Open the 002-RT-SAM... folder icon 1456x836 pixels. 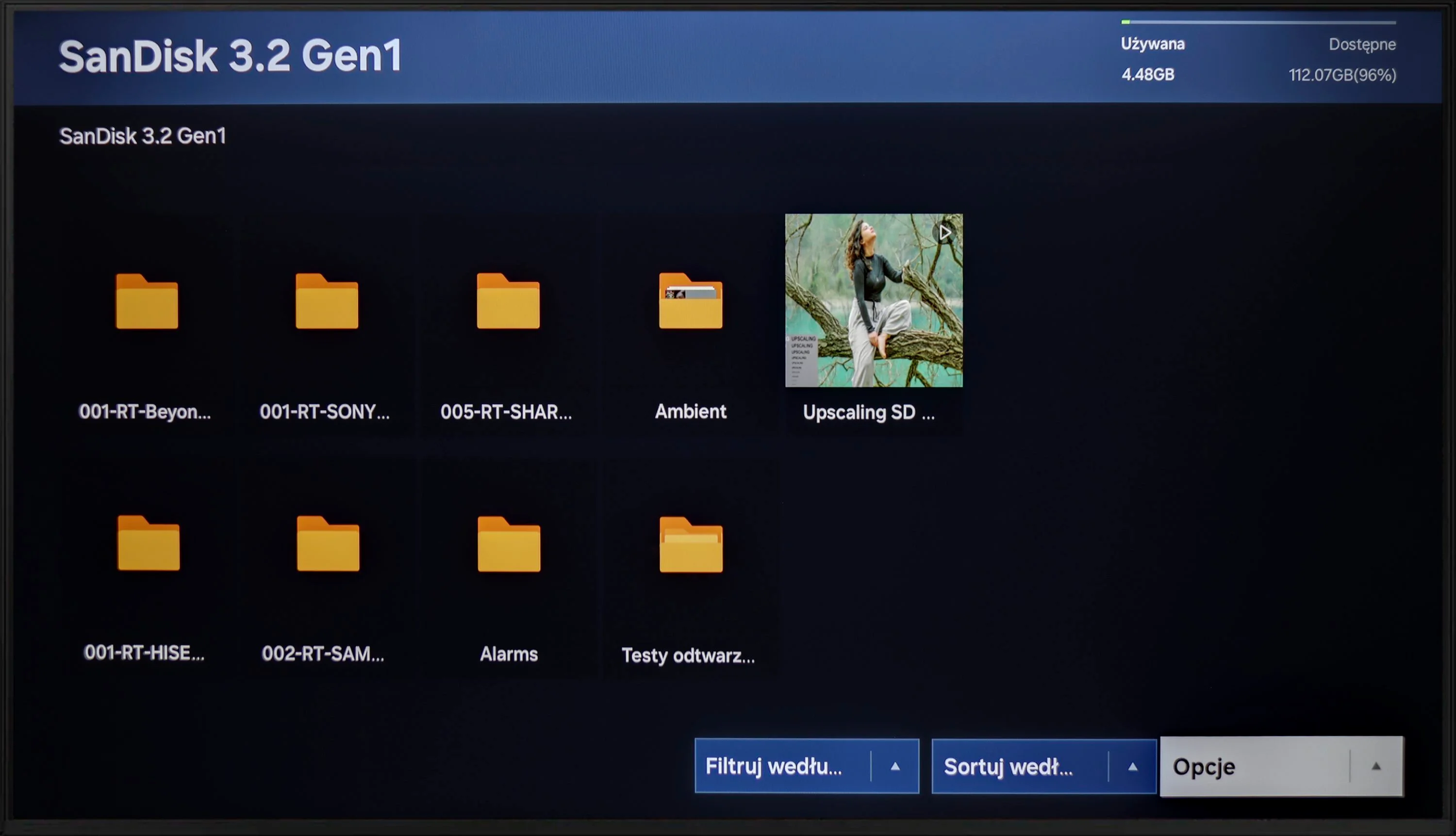(x=328, y=543)
